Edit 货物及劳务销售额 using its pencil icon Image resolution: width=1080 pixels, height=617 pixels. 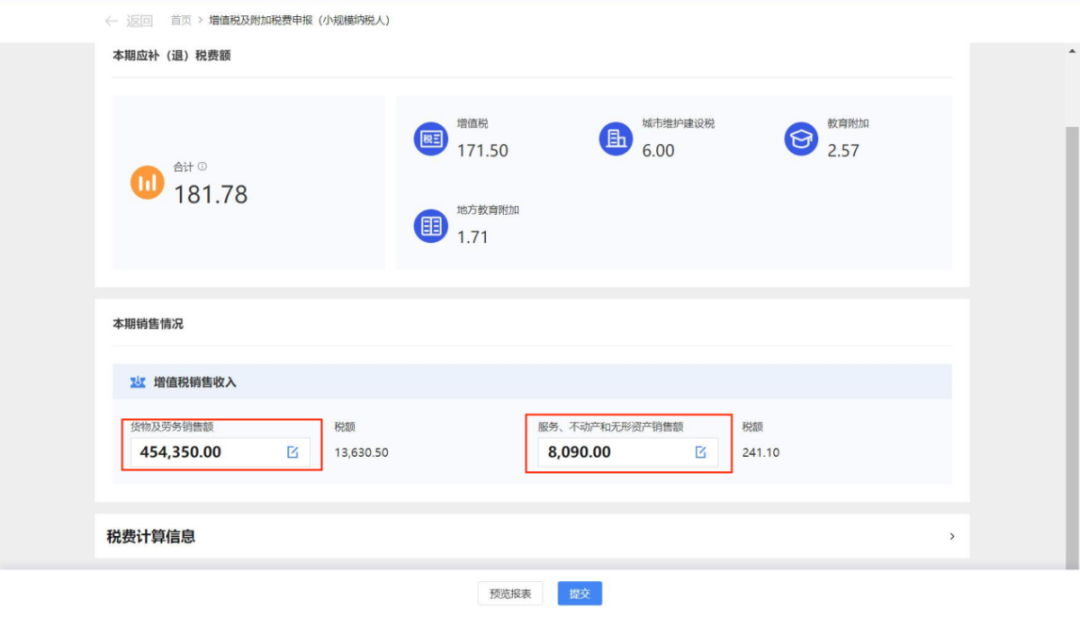(293, 452)
